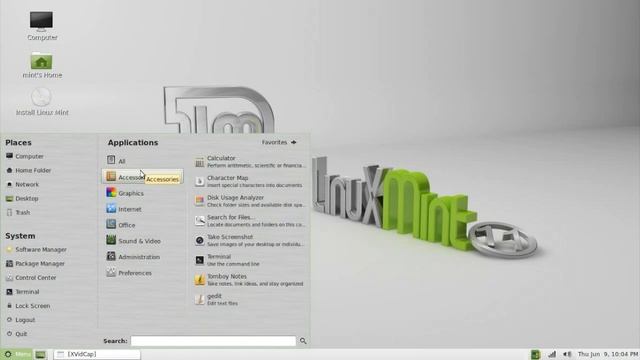This screenshot has width=640, height=360.
Task: Launch Search for Files
Action: pos(250,220)
